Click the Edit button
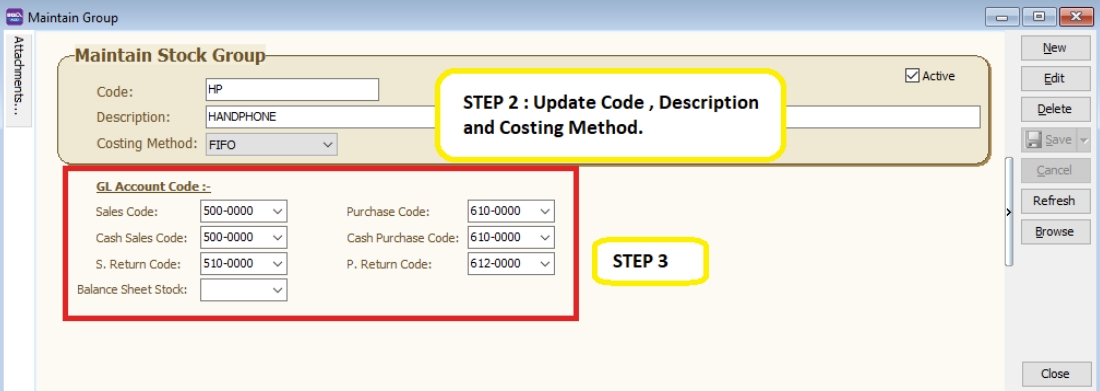This screenshot has height=391, width=1100. pyautogui.click(x=1054, y=79)
